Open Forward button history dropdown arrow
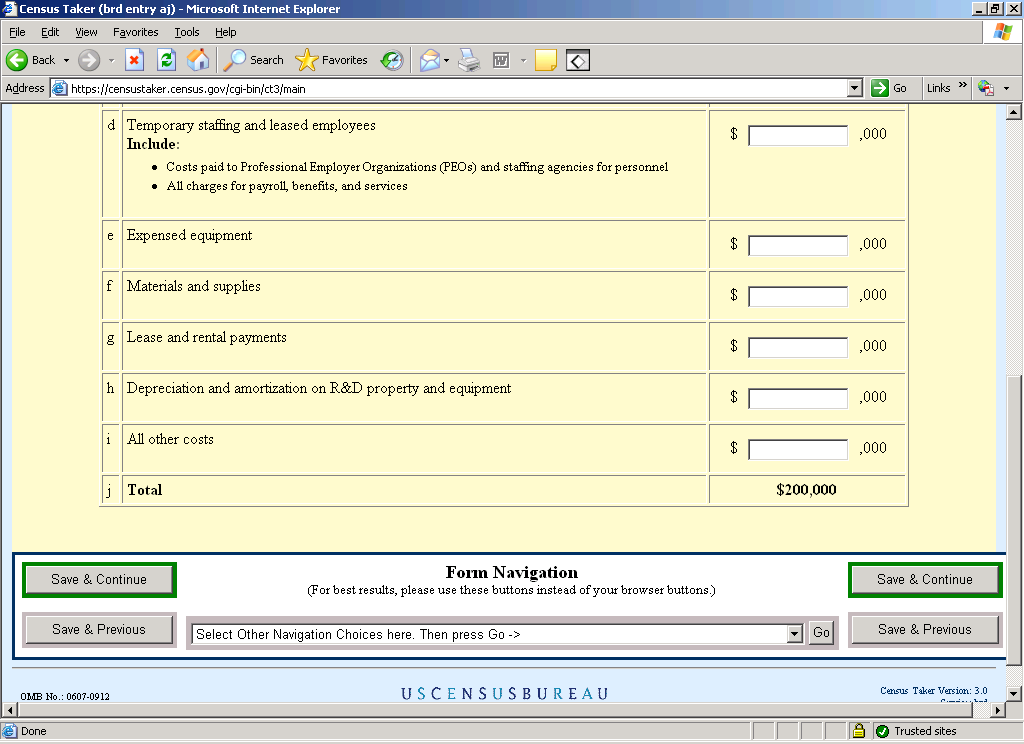This screenshot has width=1024, height=744. click(x=111, y=60)
